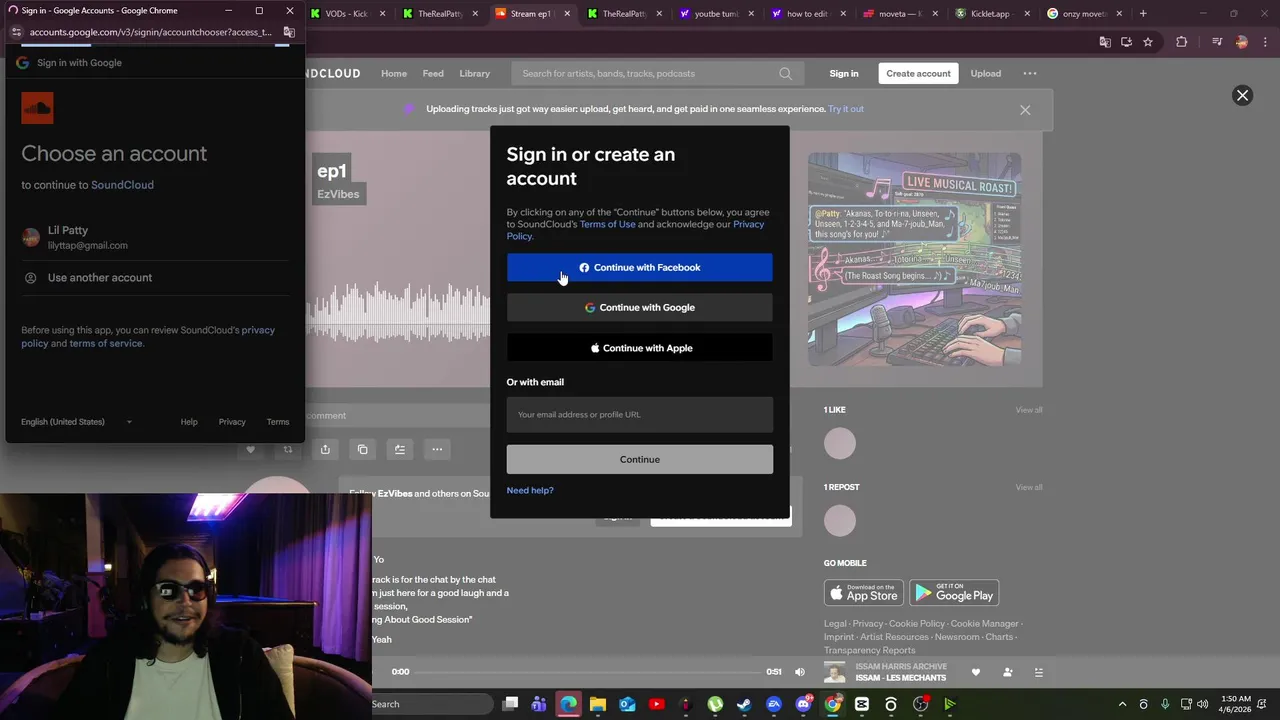Follow the Try it out link in banner
This screenshot has height=720, width=1280.
(846, 109)
